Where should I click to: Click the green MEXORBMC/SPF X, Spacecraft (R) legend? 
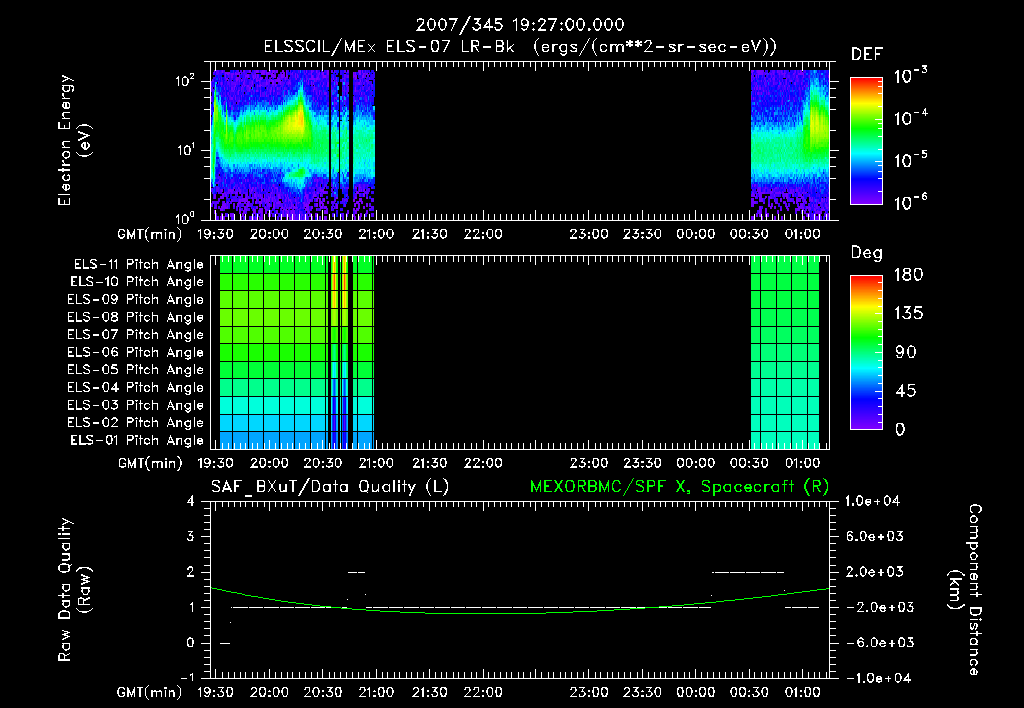click(x=679, y=487)
